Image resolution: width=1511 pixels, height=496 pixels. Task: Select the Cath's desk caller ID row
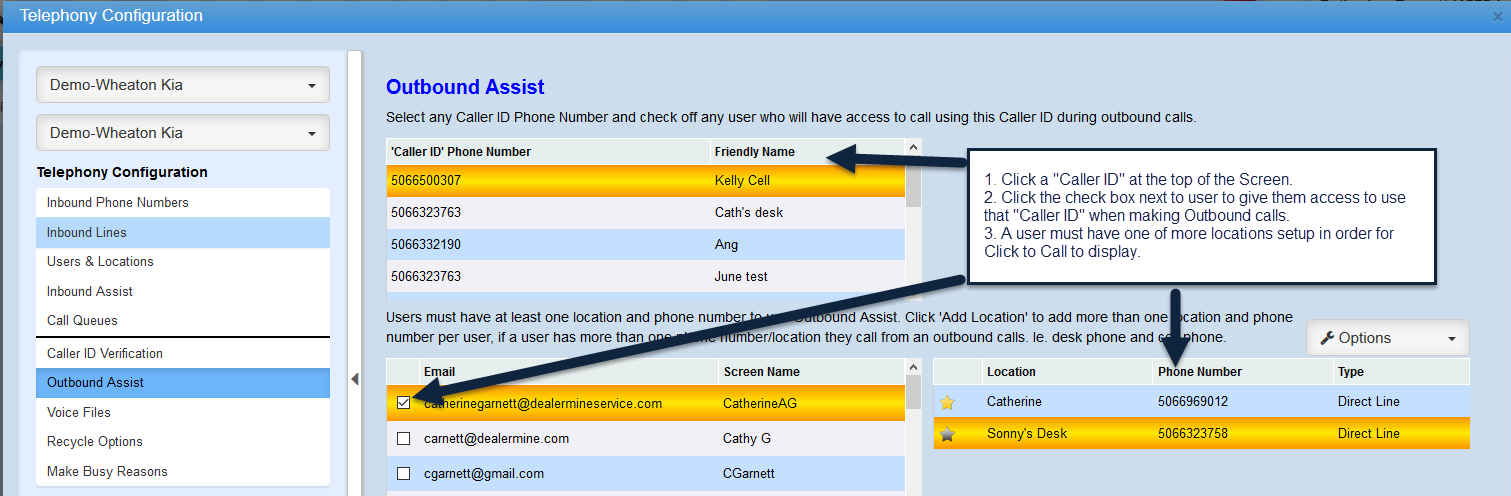point(645,213)
